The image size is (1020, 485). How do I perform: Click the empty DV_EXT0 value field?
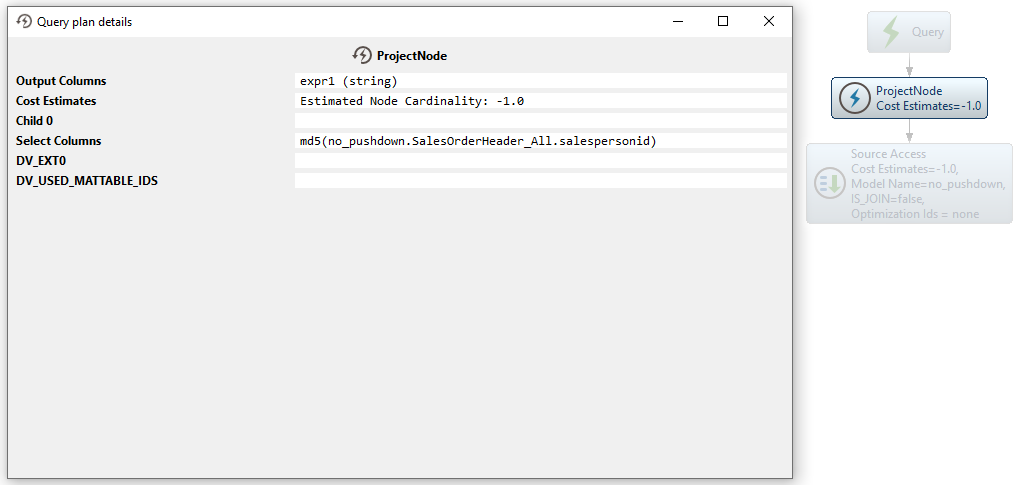click(x=540, y=161)
